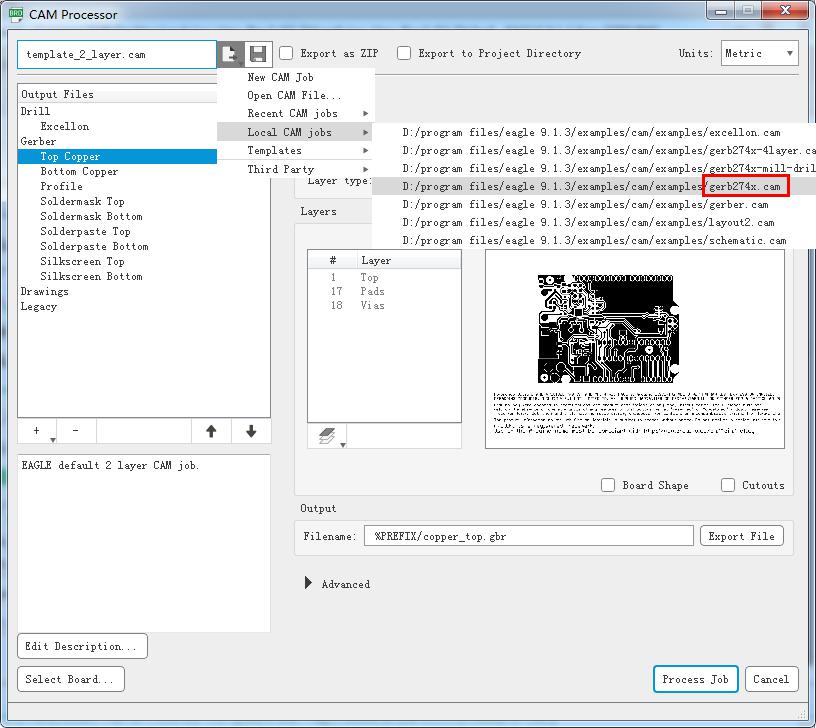Select Drawings group in tree
This screenshot has width=816, height=728.
tap(44, 292)
